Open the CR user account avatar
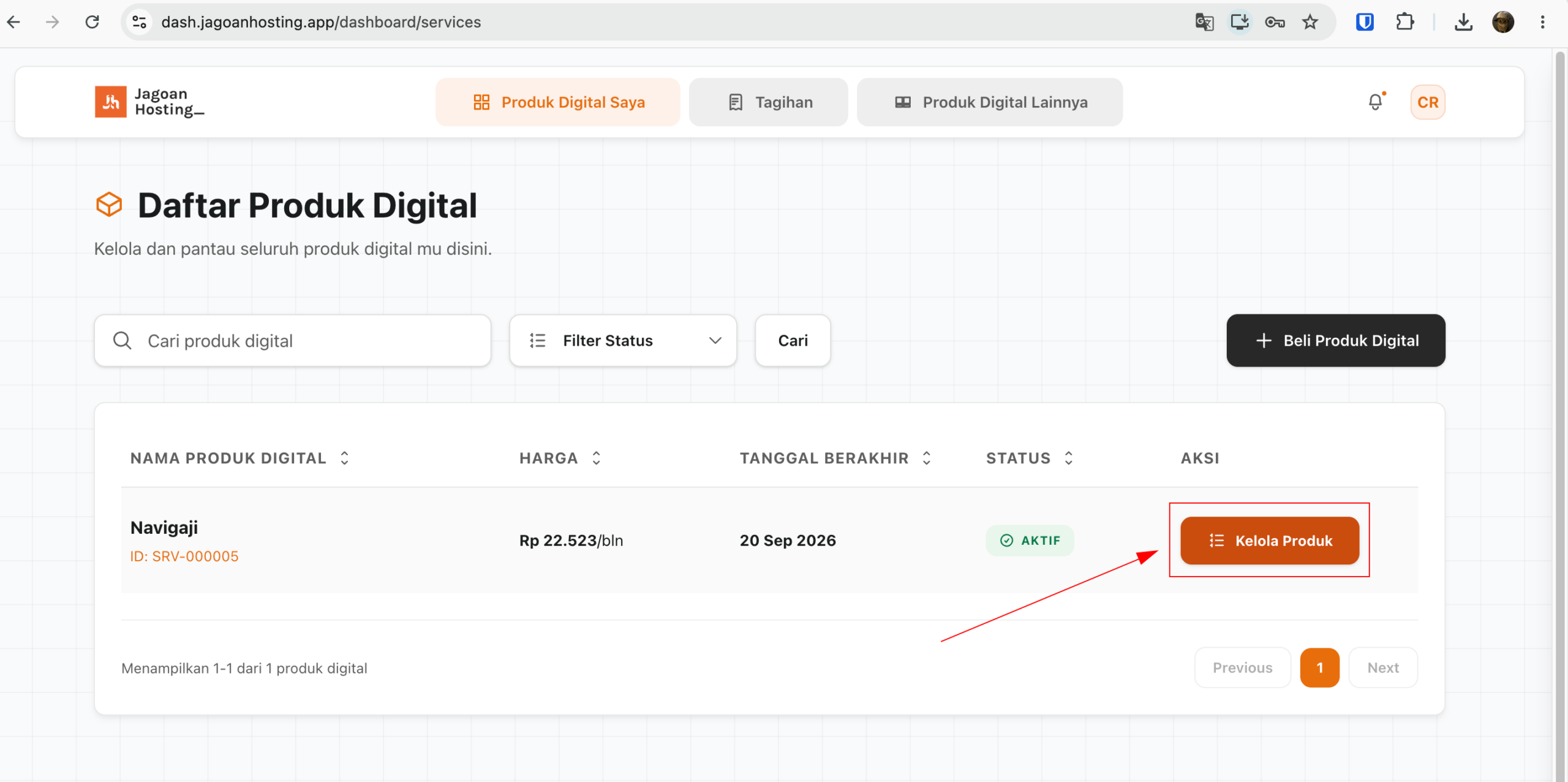Image resolution: width=1568 pixels, height=782 pixels. (x=1428, y=102)
